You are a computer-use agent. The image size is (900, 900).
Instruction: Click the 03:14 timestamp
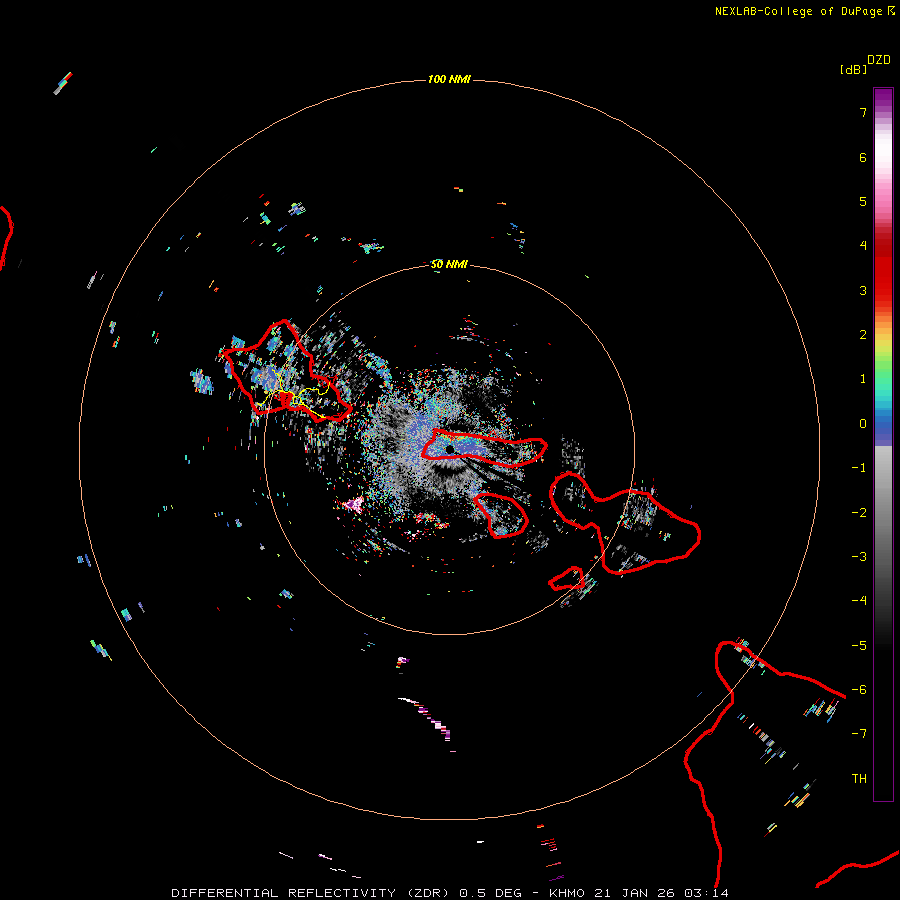[x=705, y=893]
